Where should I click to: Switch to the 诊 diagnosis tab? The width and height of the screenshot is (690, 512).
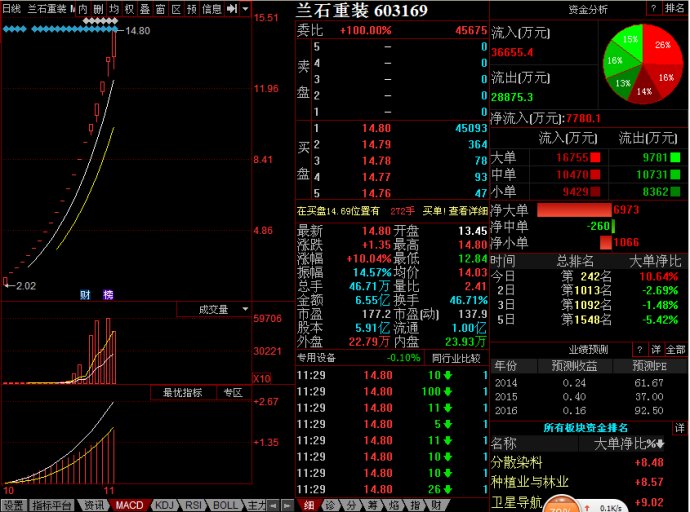click(330, 505)
